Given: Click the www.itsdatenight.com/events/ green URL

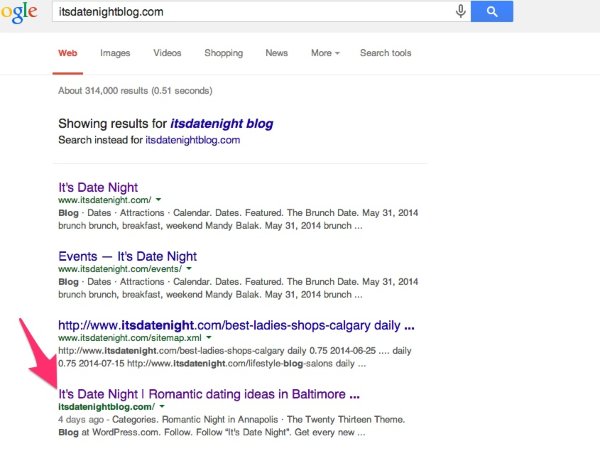Looking at the screenshot, I should (x=120, y=269).
